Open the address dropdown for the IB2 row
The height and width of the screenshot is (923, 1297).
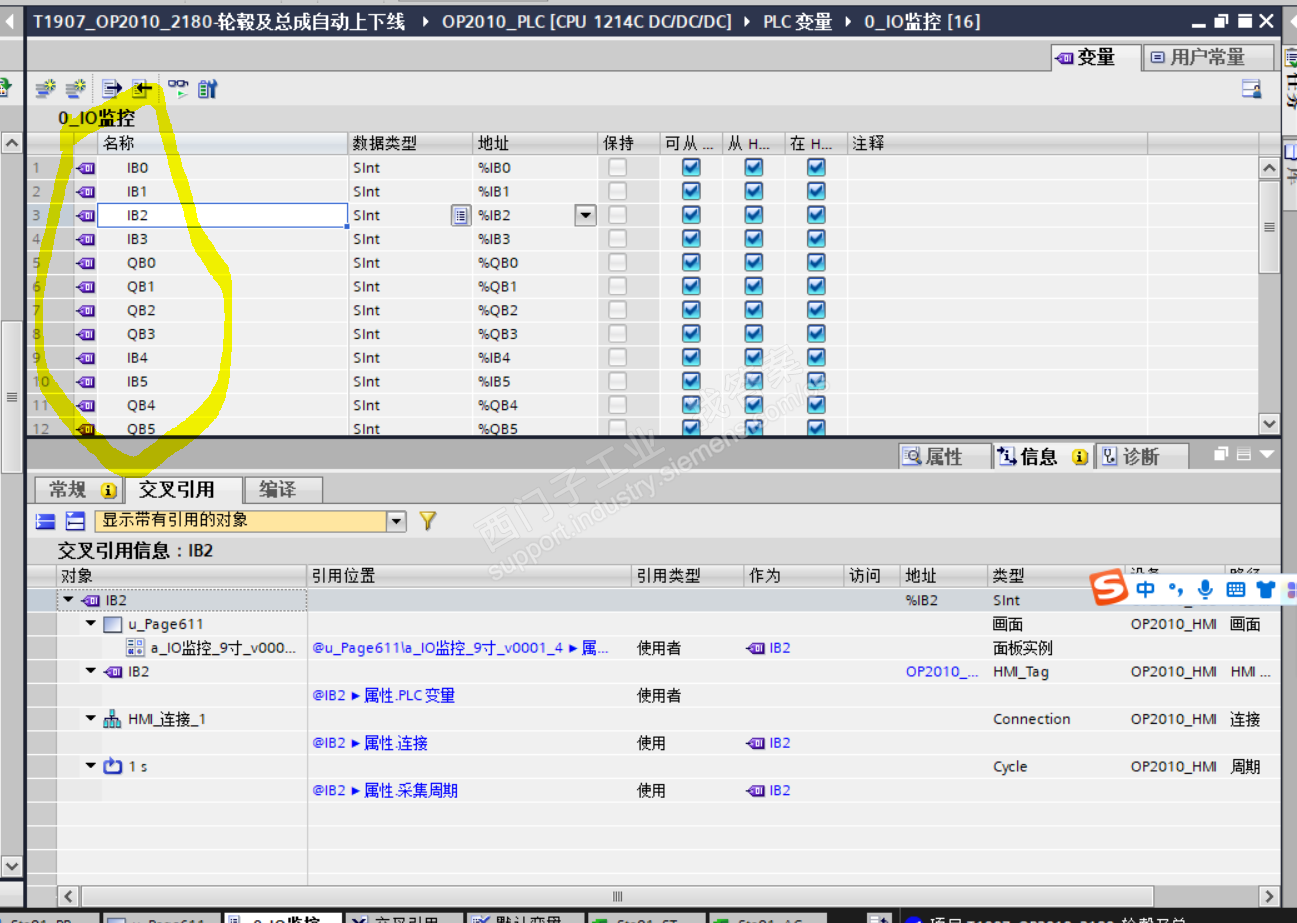click(585, 215)
